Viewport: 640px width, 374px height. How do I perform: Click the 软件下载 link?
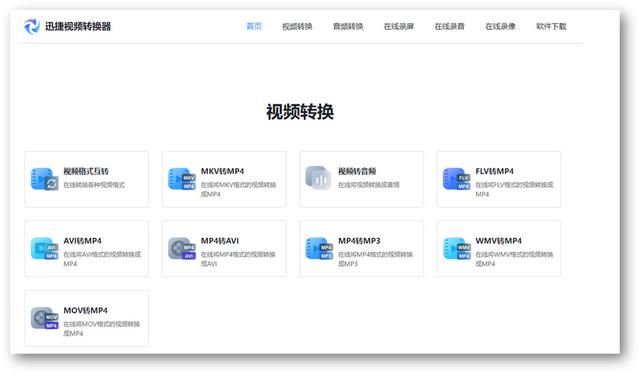(x=551, y=27)
